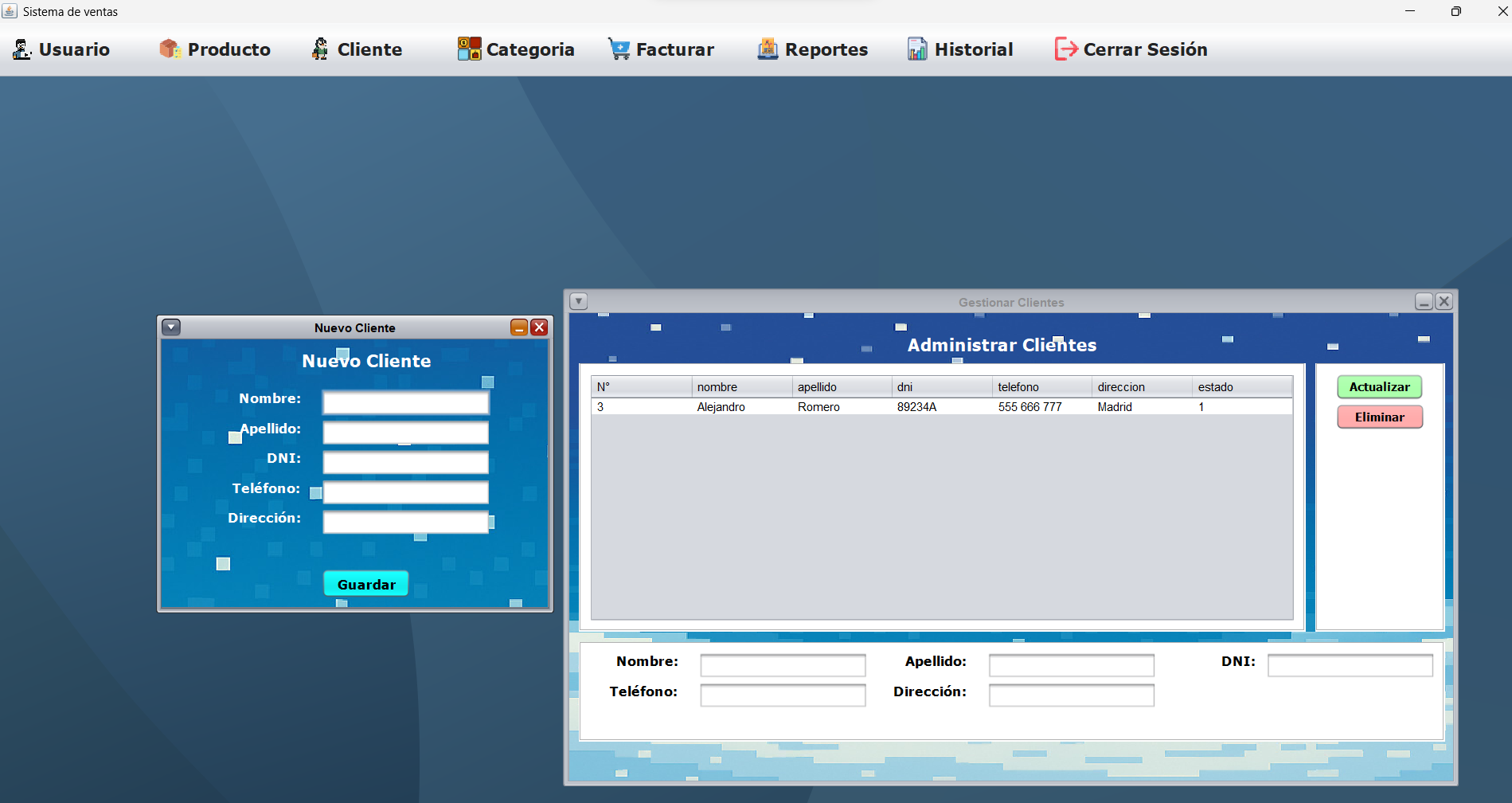Viewport: 1512px width, 803px height.
Task: Open the Nuevo Cliente window dropdown arrow
Action: pyautogui.click(x=171, y=327)
